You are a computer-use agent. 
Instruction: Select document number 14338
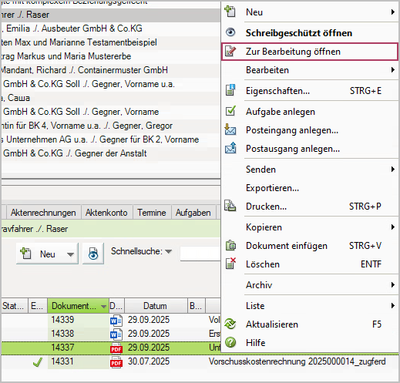tap(63, 334)
